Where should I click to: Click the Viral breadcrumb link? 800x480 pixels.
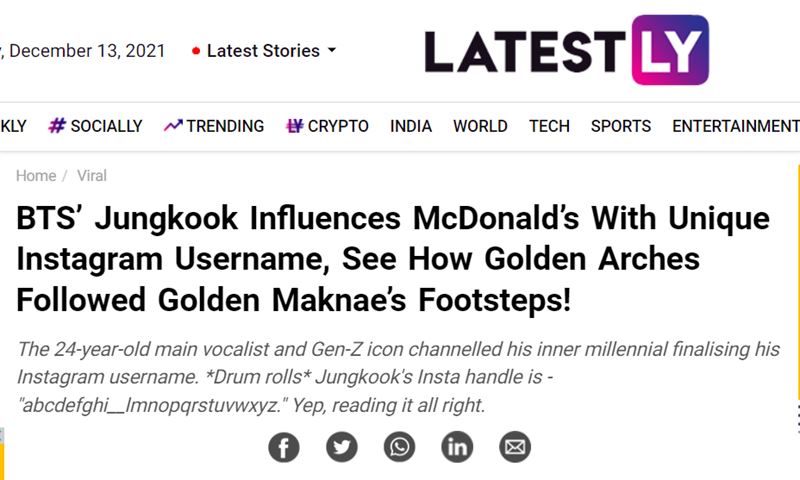coord(92,176)
